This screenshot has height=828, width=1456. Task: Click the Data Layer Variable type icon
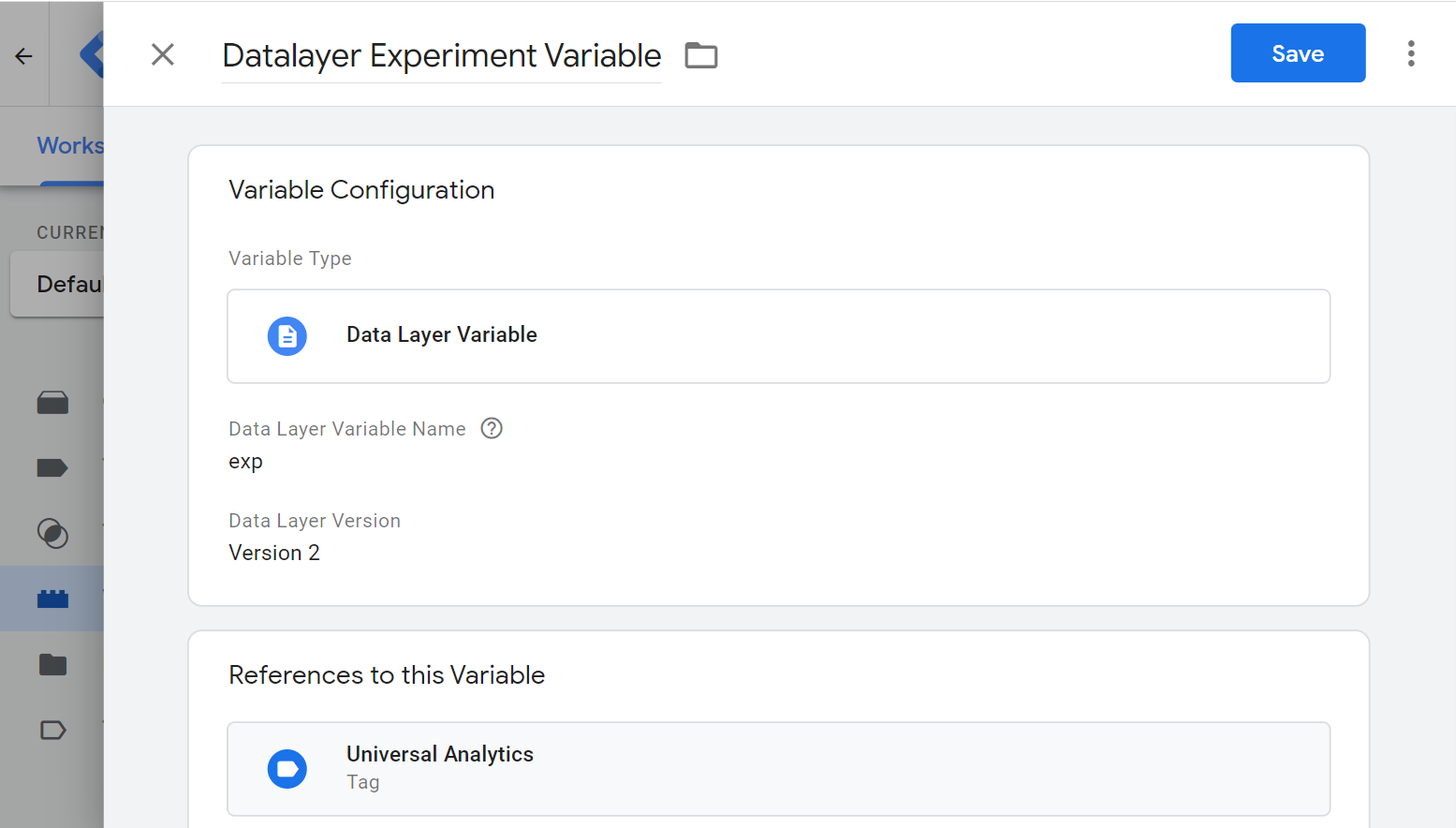(x=287, y=336)
